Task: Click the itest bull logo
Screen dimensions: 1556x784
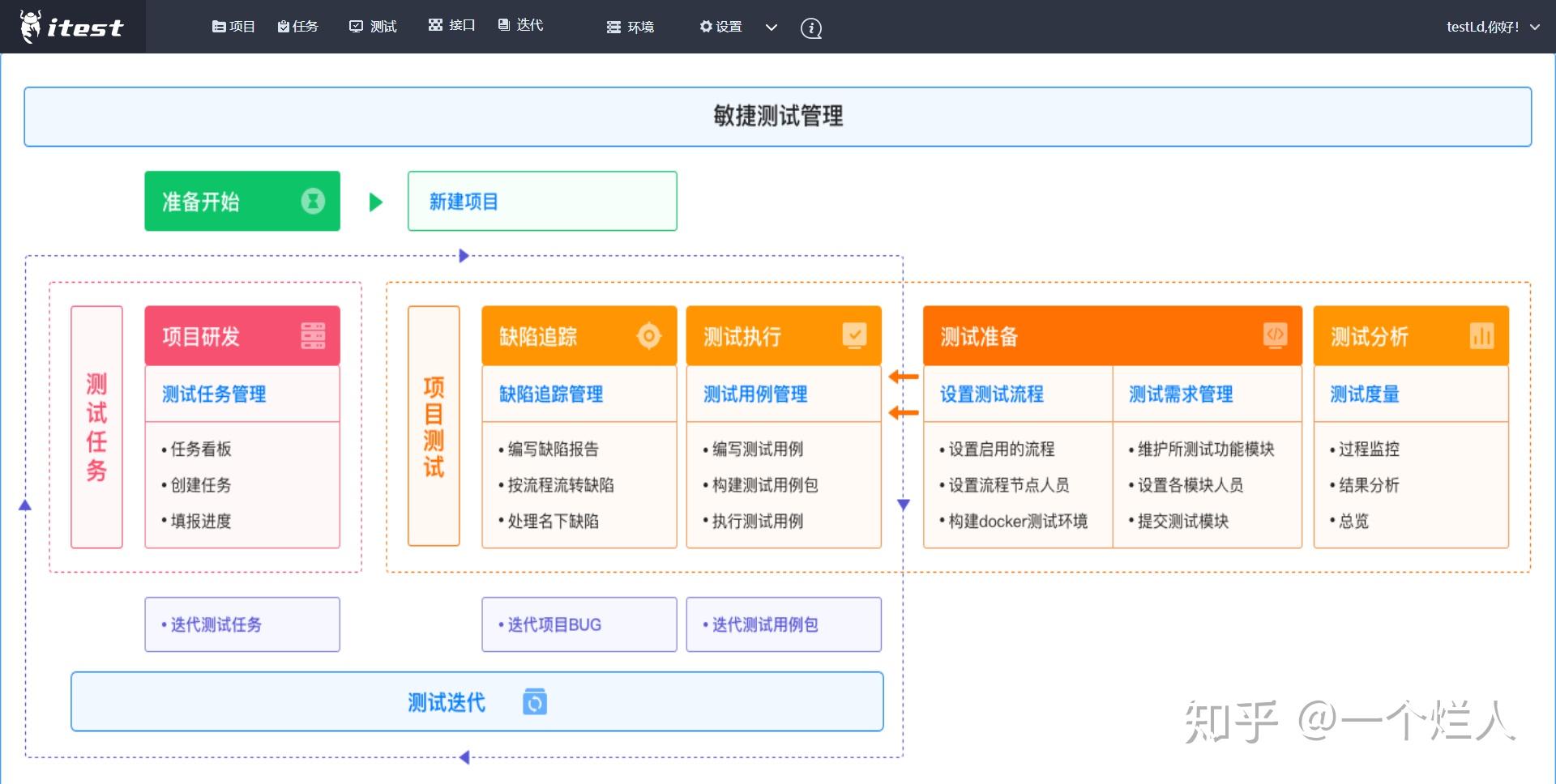Action: click(x=31, y=26)
